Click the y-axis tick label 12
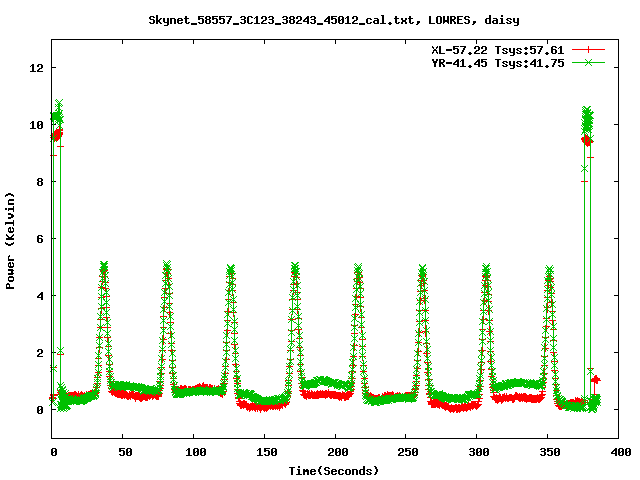 click(36, 68)
